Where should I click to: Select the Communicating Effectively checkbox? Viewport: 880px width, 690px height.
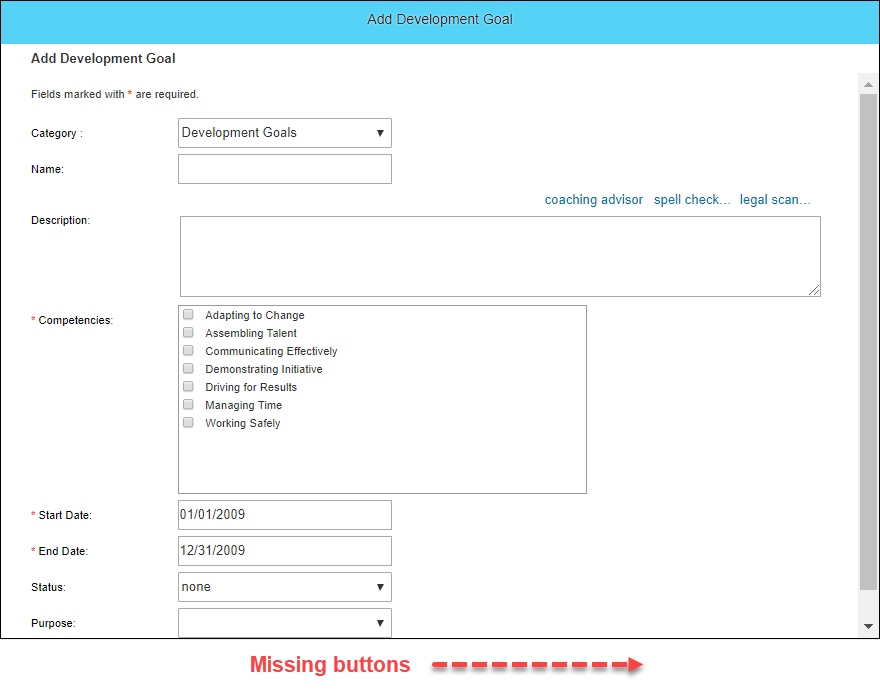pyautogui.click(x=189, y=350)
